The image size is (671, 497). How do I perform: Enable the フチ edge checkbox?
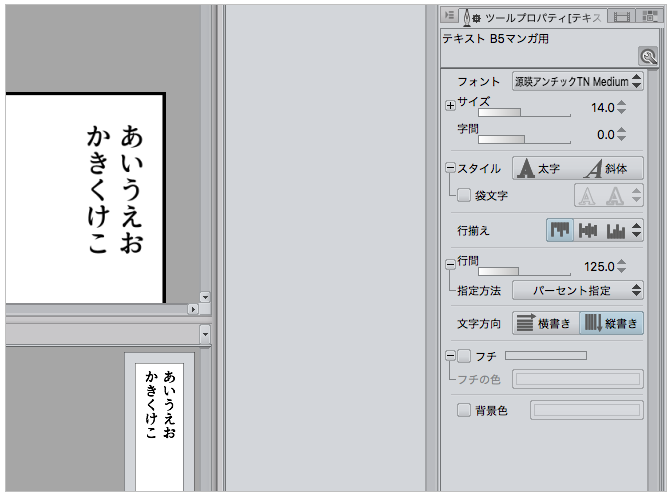(464, 356)
